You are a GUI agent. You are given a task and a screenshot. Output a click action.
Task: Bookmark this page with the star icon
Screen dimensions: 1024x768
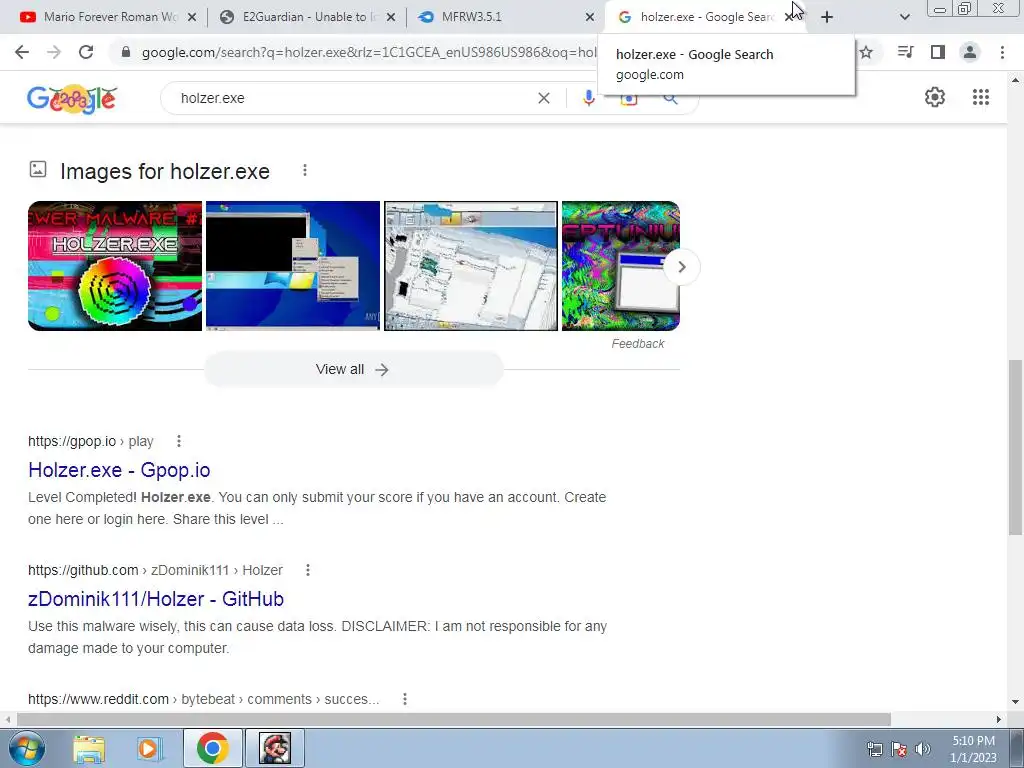866,52
